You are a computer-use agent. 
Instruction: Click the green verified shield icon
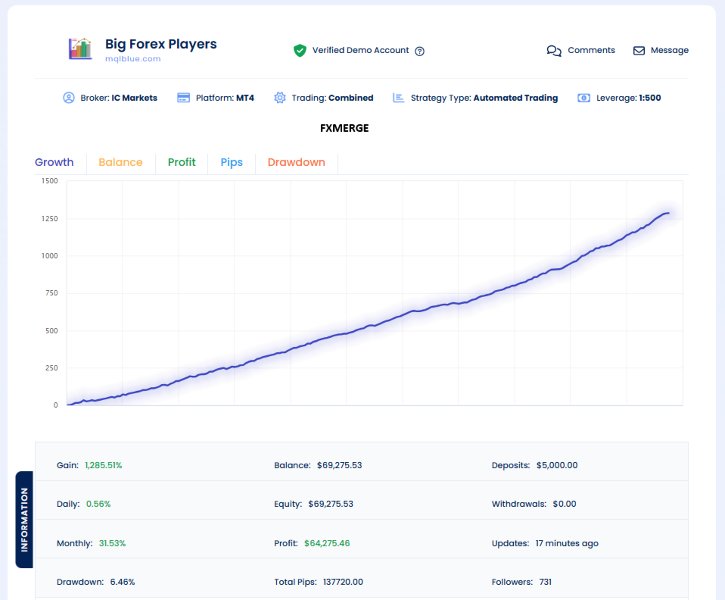click(299, 50)
